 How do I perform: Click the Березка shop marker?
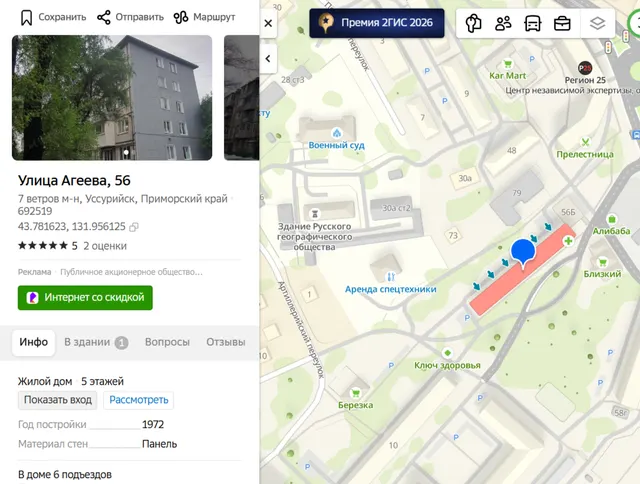click(x=356, y=393)
